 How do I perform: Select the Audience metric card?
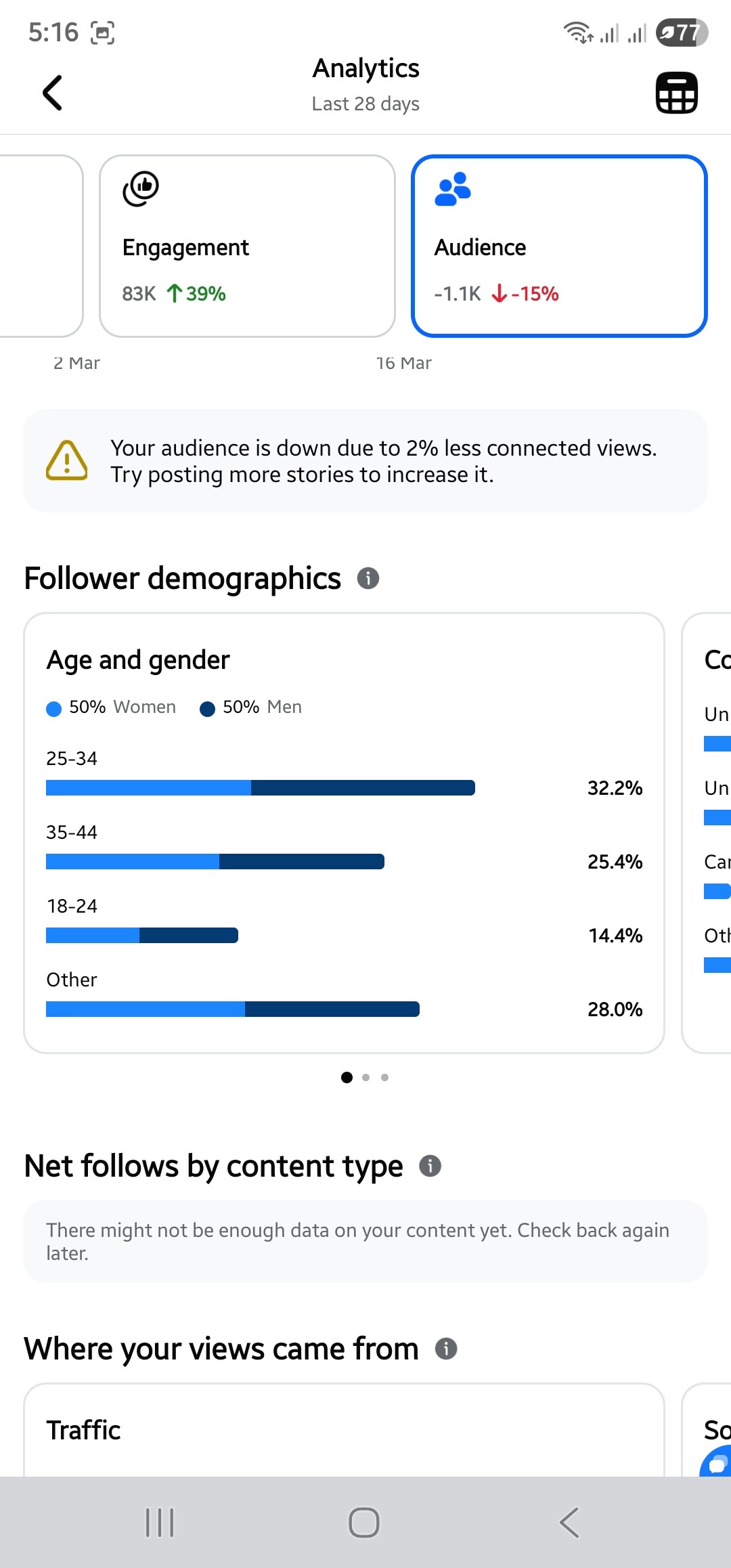pos(559,246)
